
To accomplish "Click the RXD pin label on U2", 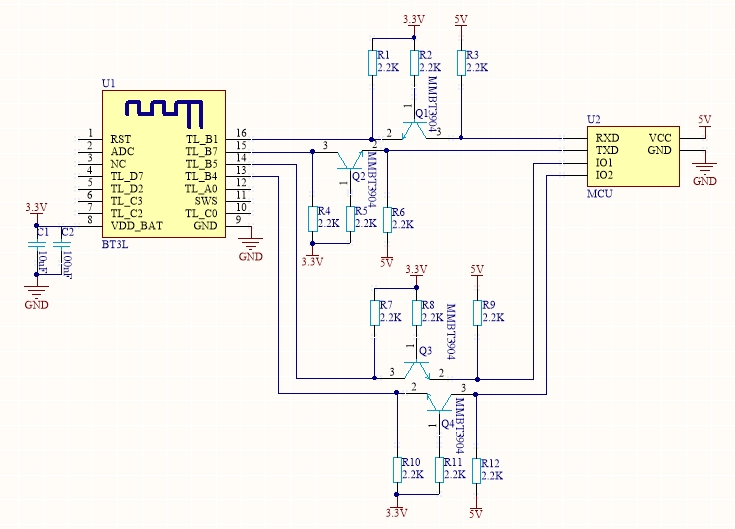I will (606, 137).
